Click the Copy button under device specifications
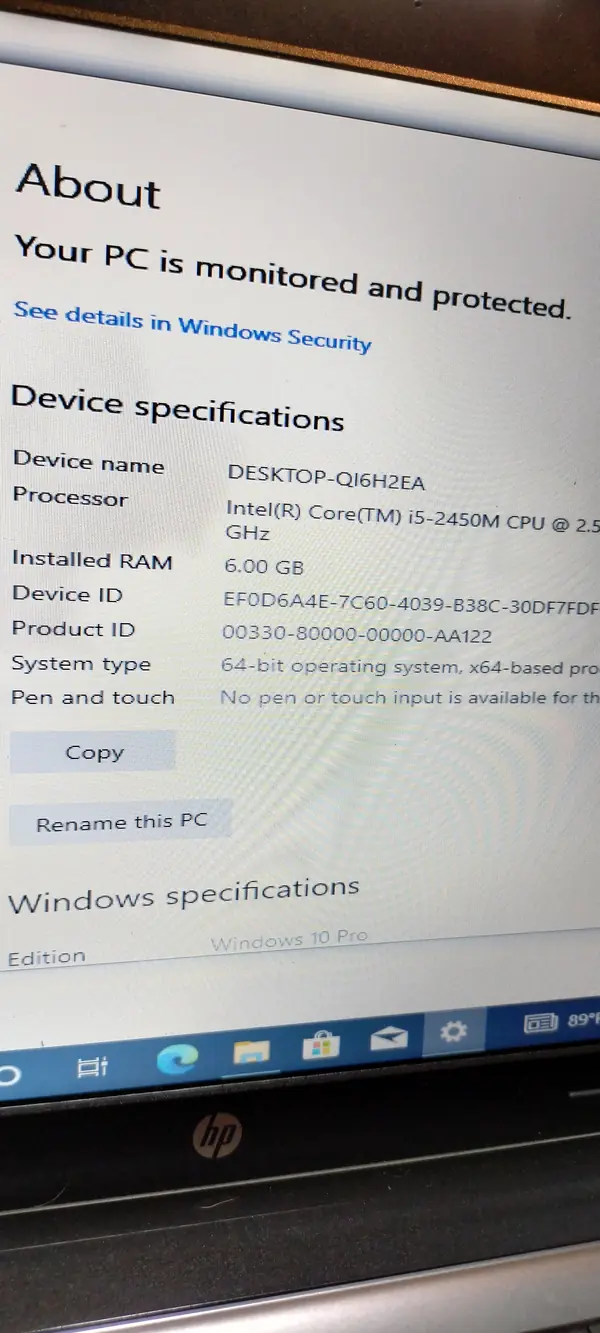Image resolution: width=600 pixels, height=1333 pixels. pos(93,752)
